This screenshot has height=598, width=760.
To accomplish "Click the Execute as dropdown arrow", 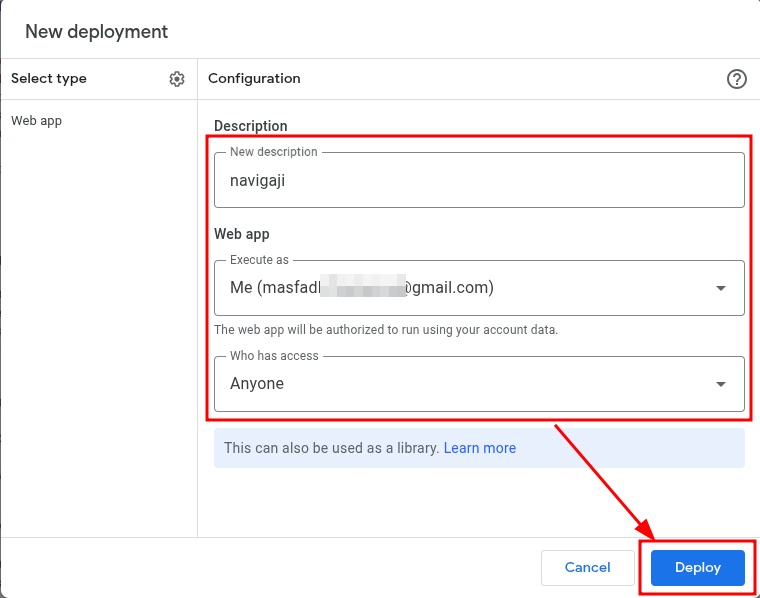I will pyautogui.click(x=721, y=288).
